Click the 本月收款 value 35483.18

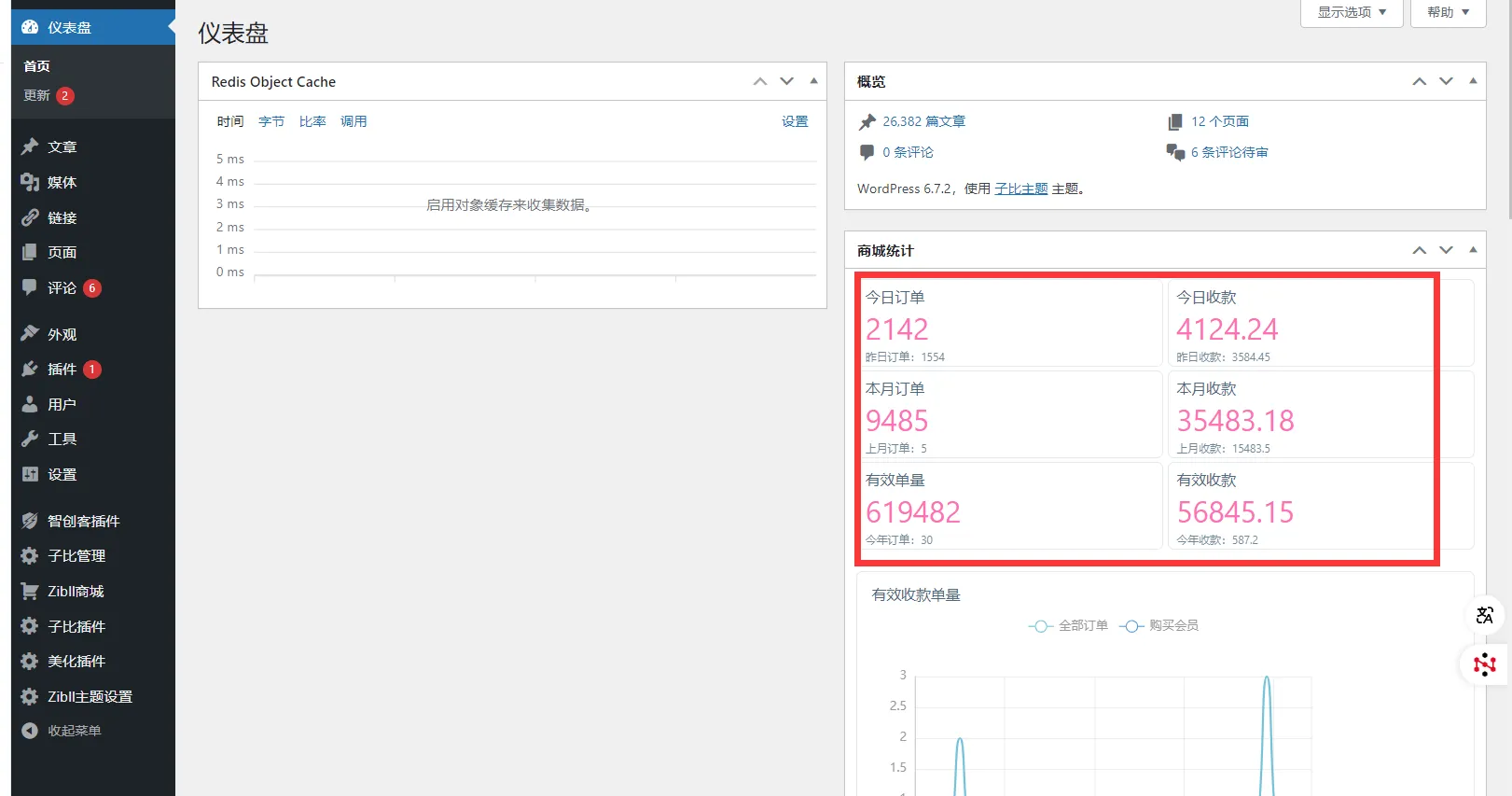1235,421
